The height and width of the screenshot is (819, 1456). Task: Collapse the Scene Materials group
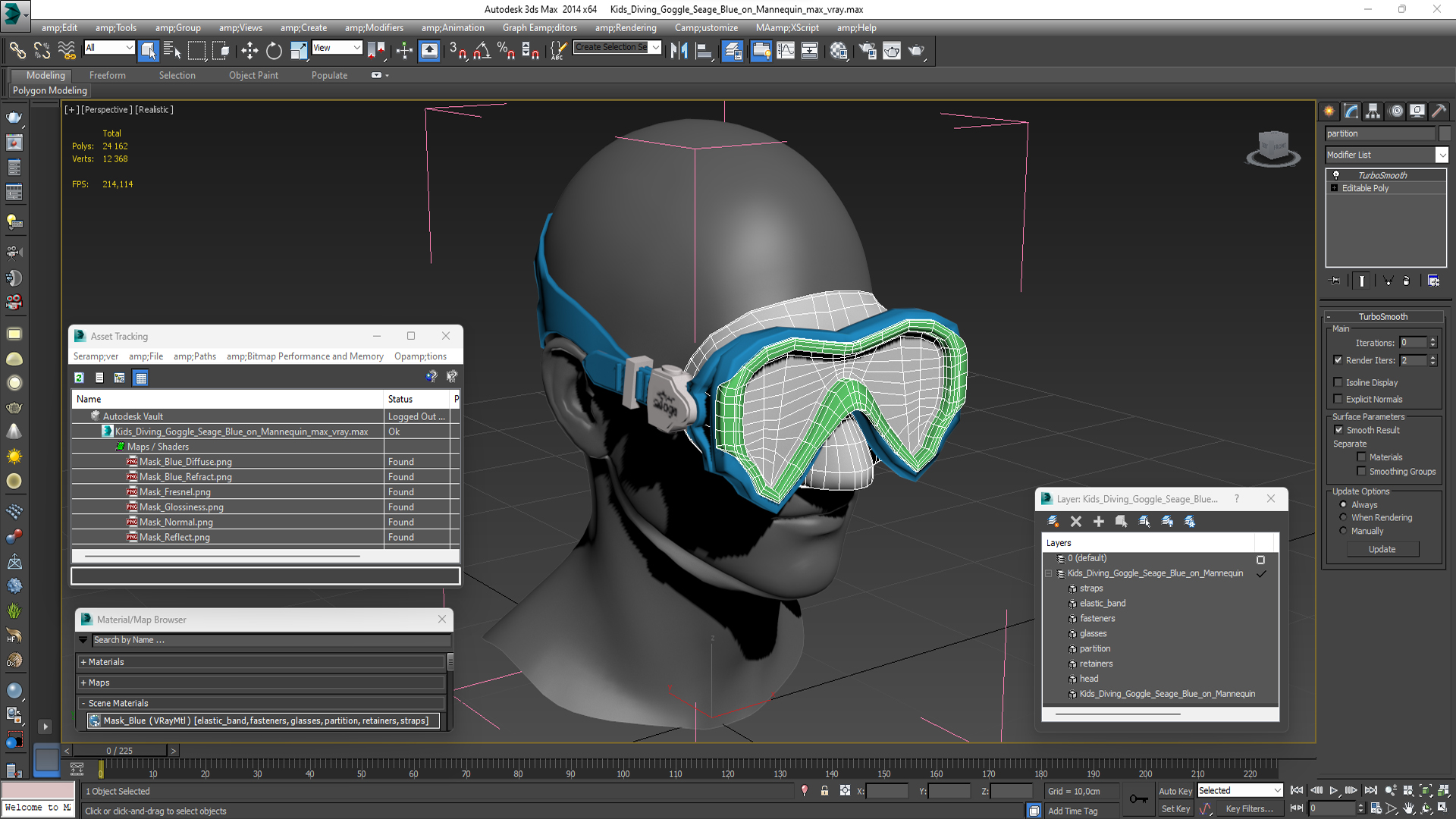pyautogui.click(x=262, y=703)
